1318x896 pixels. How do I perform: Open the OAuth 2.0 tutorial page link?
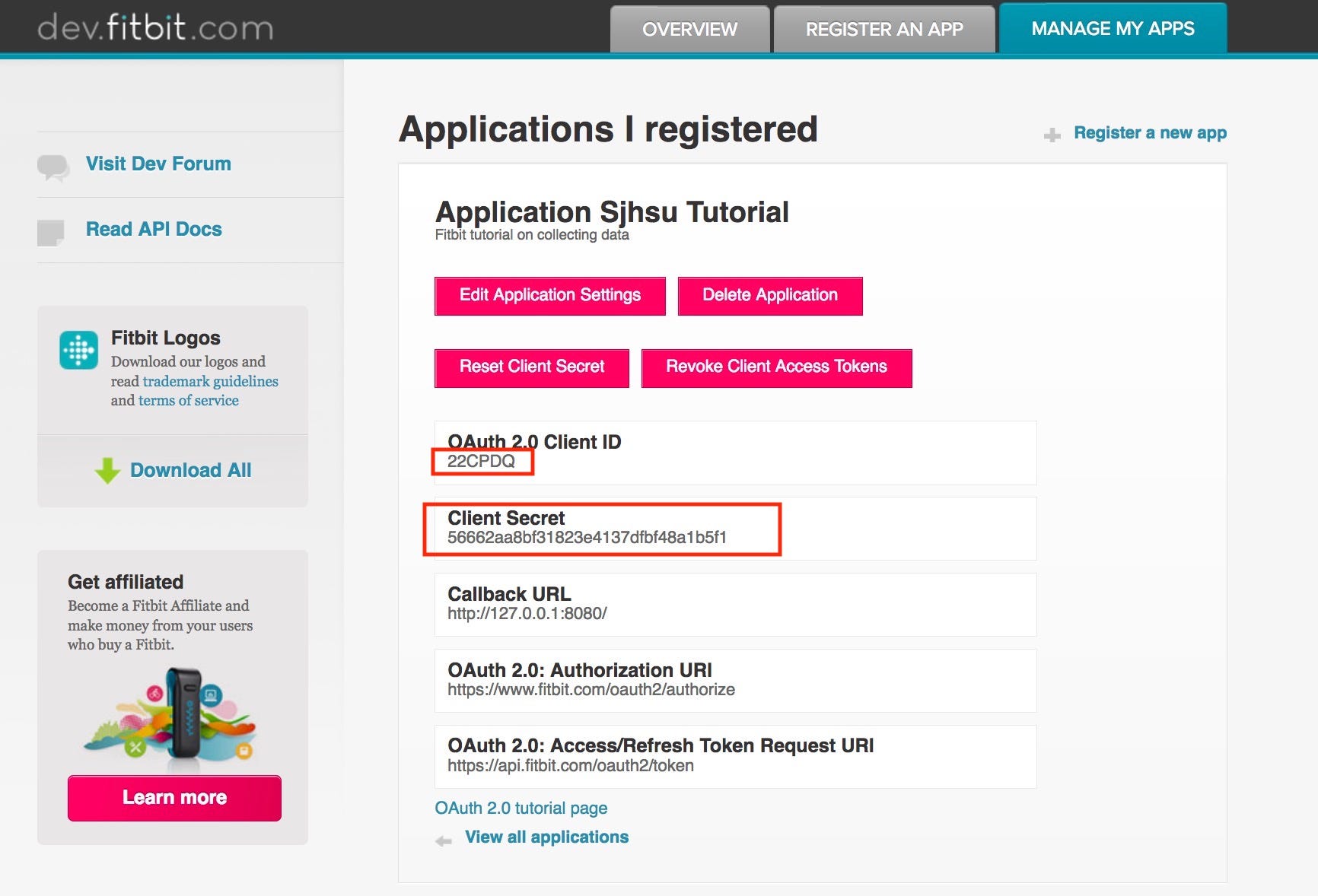521,808
